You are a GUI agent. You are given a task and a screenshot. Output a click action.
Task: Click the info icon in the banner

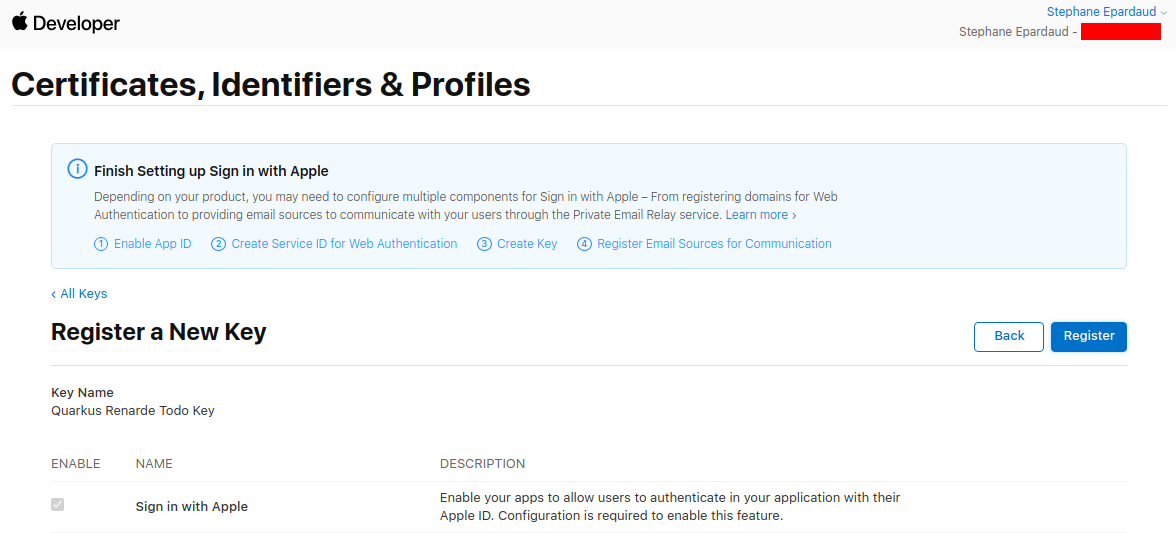pos(77,169)
